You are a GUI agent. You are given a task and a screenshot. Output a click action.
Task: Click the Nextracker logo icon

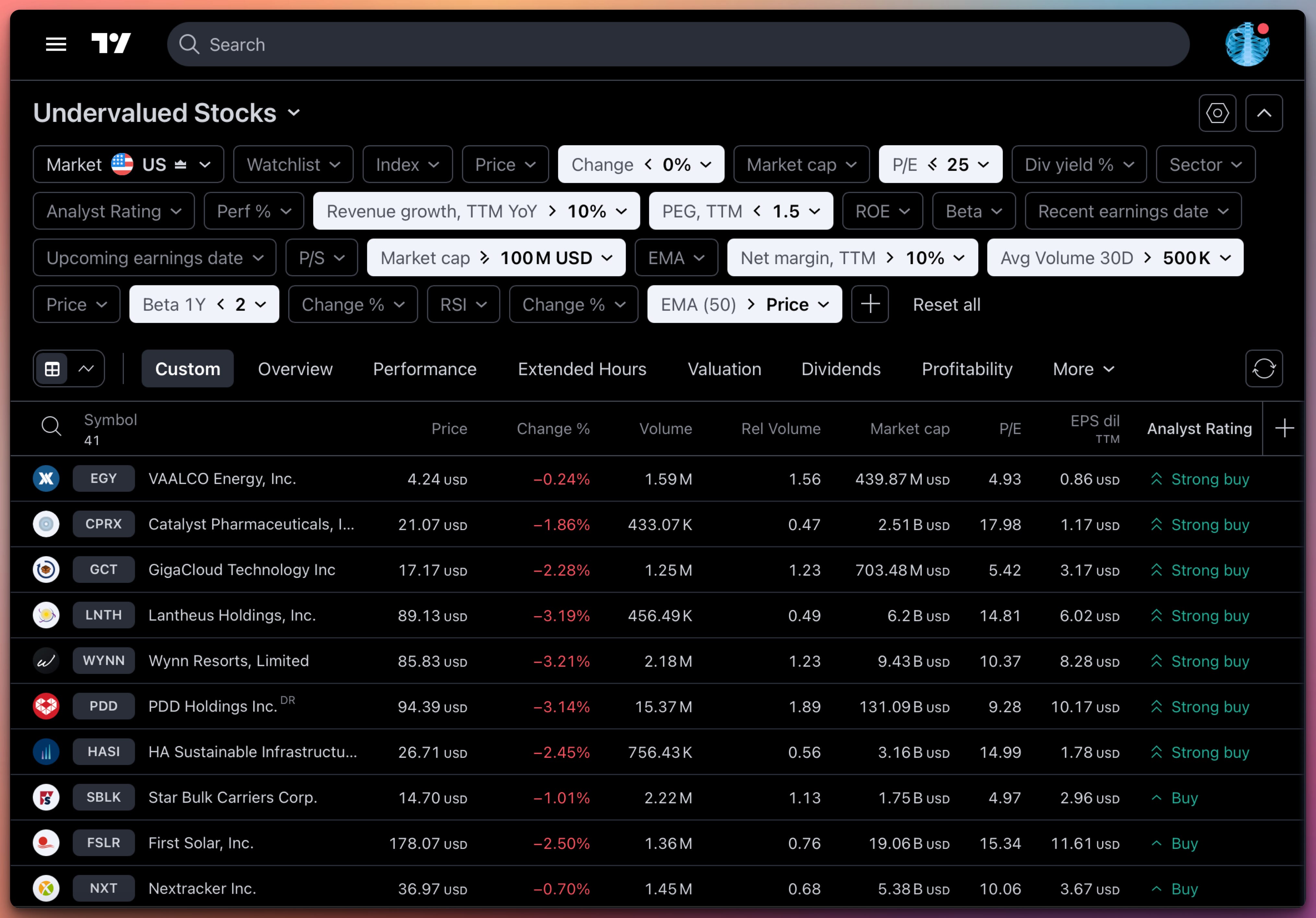click(x=46, y=888)
